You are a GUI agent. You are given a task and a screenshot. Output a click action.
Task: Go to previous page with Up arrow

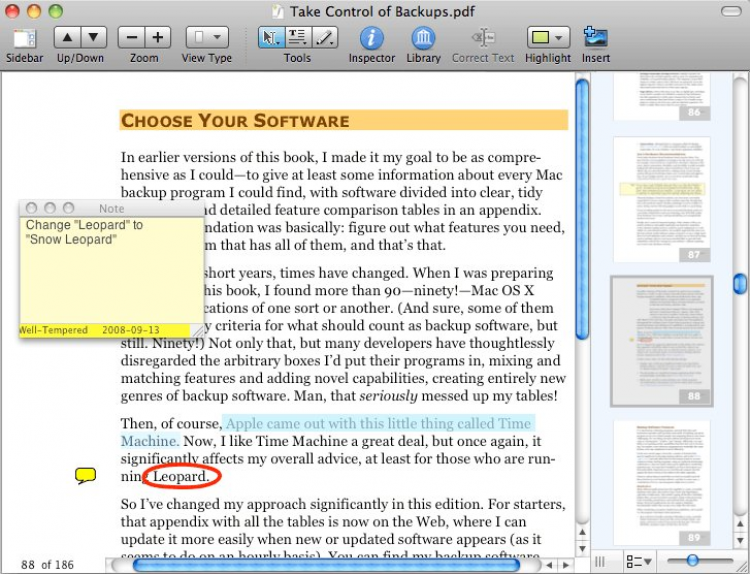(67, 37)
